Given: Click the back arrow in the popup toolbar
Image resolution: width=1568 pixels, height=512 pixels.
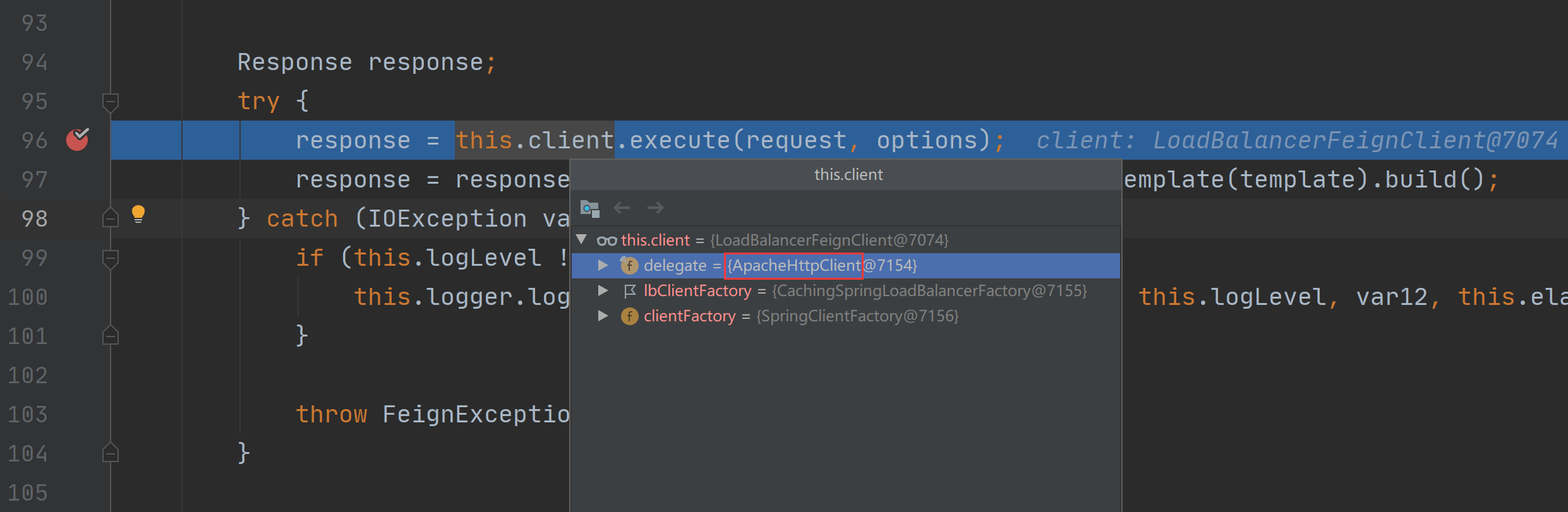Looking at the screenshot, I should click(622, 208).
